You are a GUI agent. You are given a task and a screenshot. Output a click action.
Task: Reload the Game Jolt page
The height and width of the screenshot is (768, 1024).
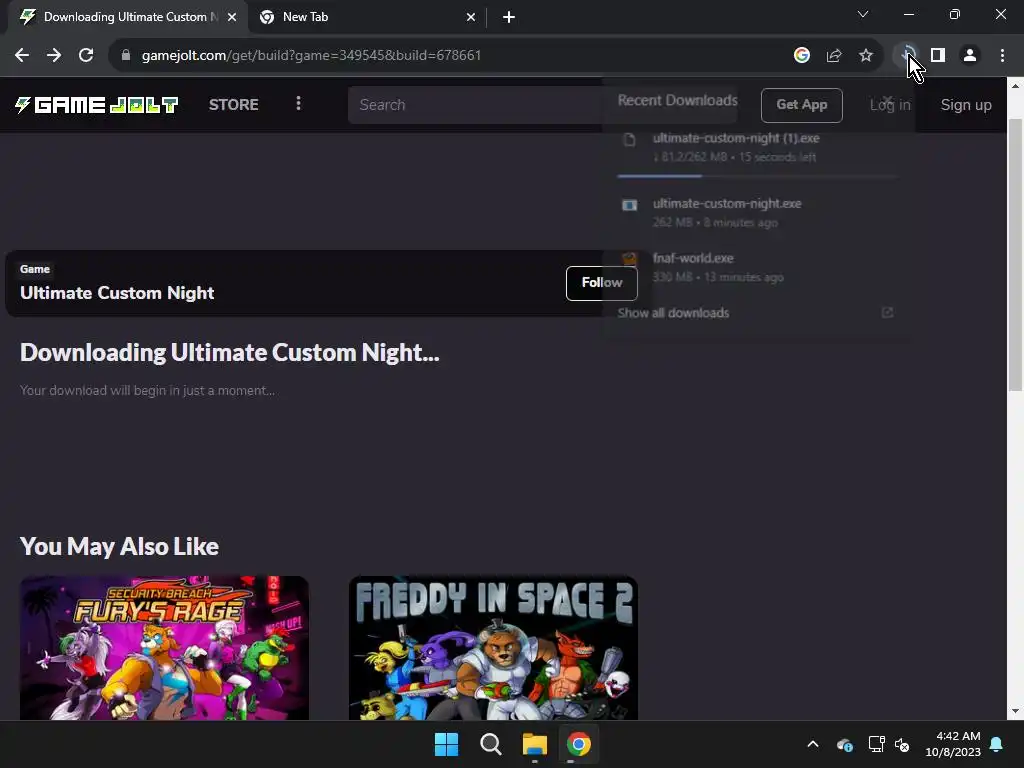[x=86, y=56]
